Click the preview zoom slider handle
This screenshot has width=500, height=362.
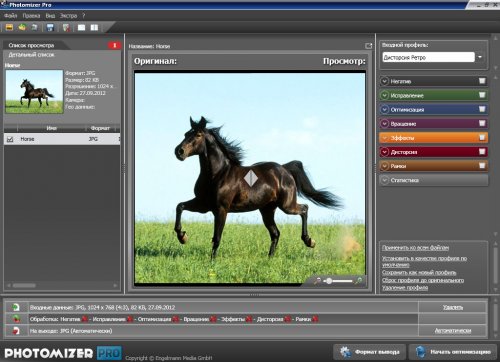click(x=329, y=281)
